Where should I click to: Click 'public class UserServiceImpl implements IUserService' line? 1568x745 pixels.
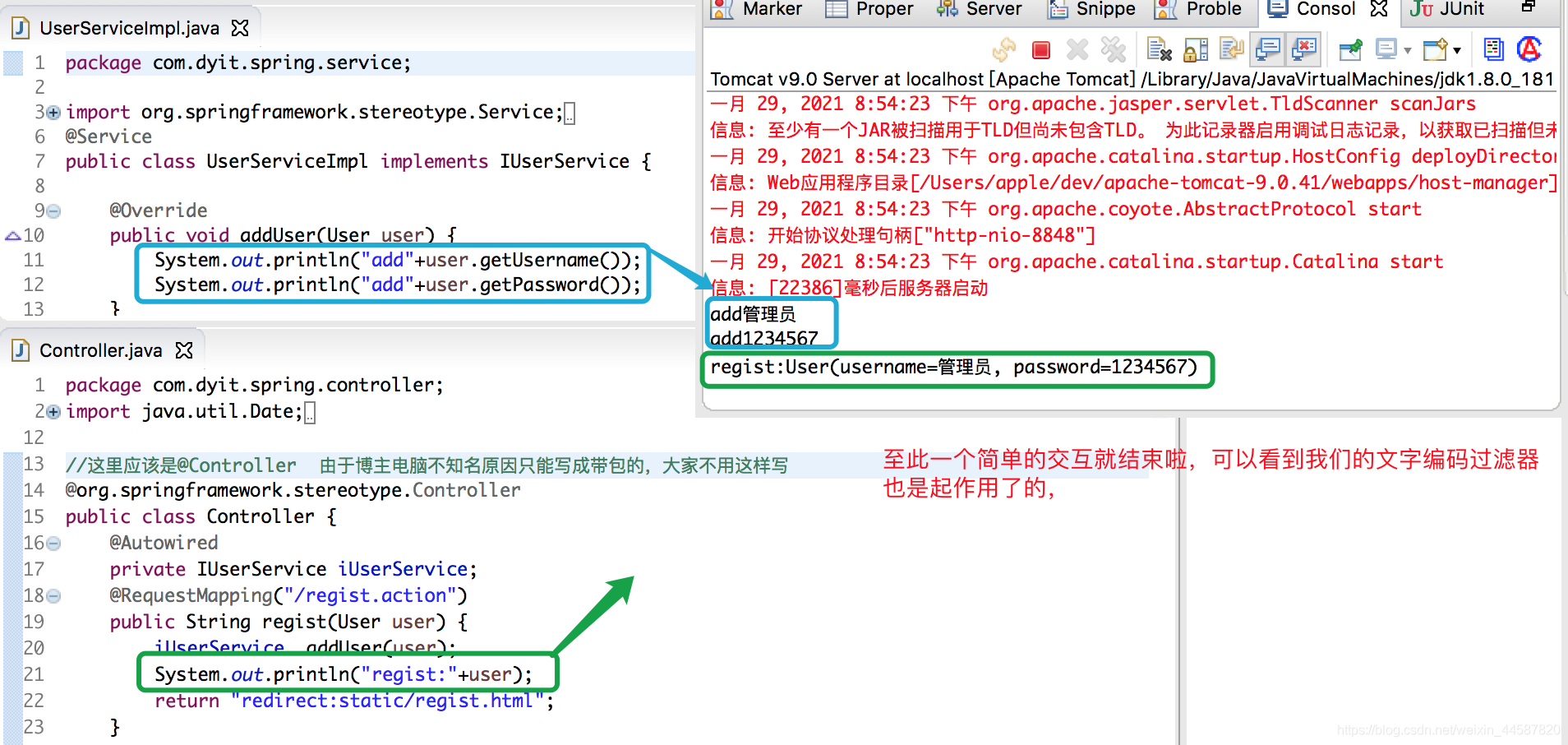358,161
